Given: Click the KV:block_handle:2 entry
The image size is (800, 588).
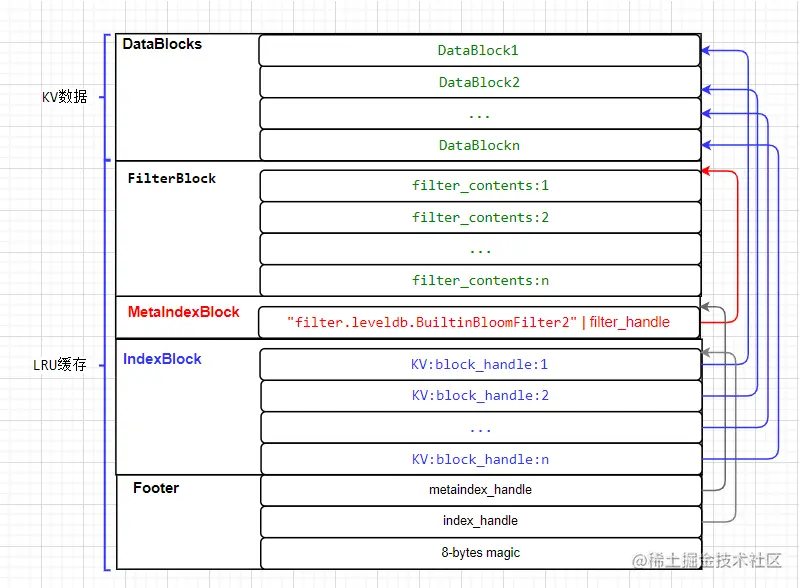Looking at the screenshot, I should [479, 395].
